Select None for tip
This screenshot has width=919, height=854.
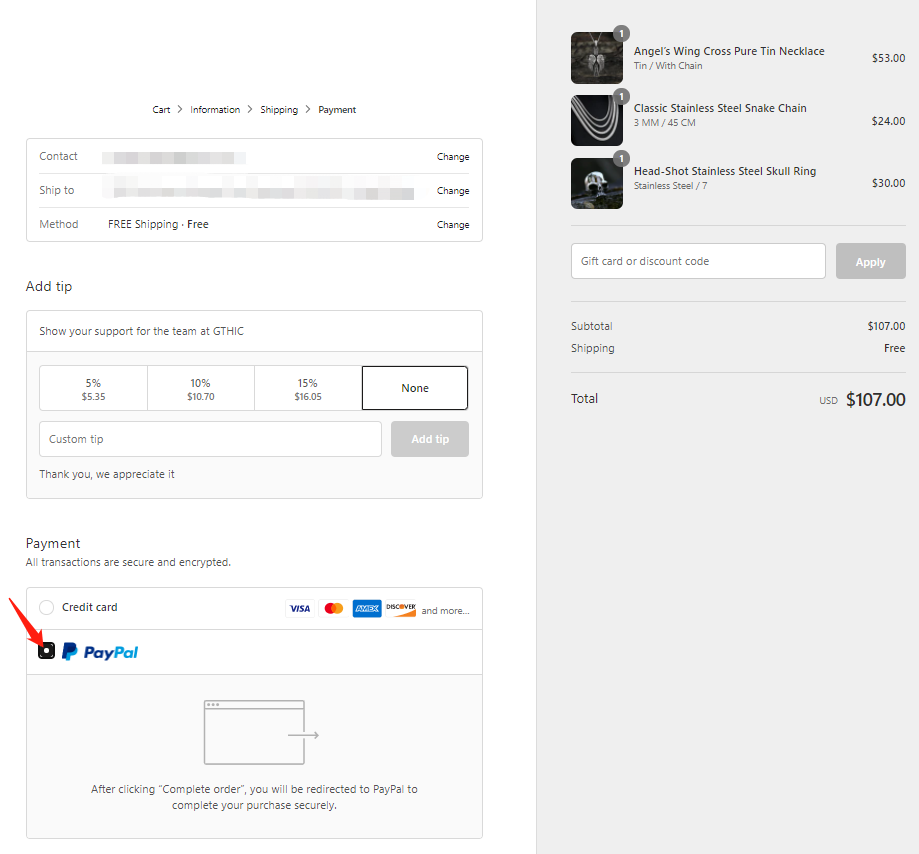[x=415, y=388]
